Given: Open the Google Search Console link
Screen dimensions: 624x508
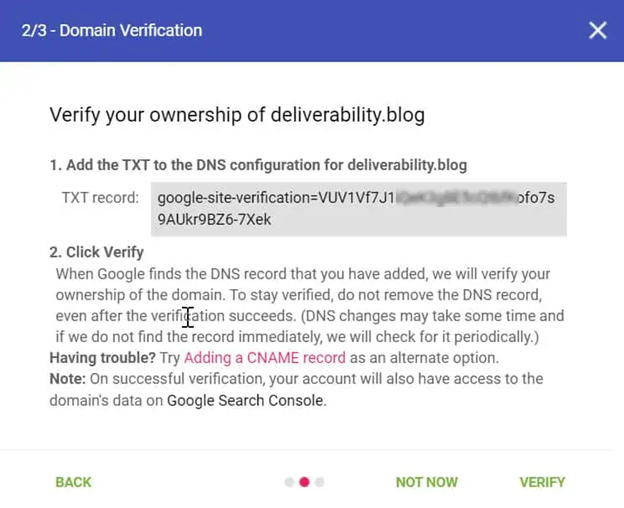Looking at the screenshot, I should pos(245,400).
